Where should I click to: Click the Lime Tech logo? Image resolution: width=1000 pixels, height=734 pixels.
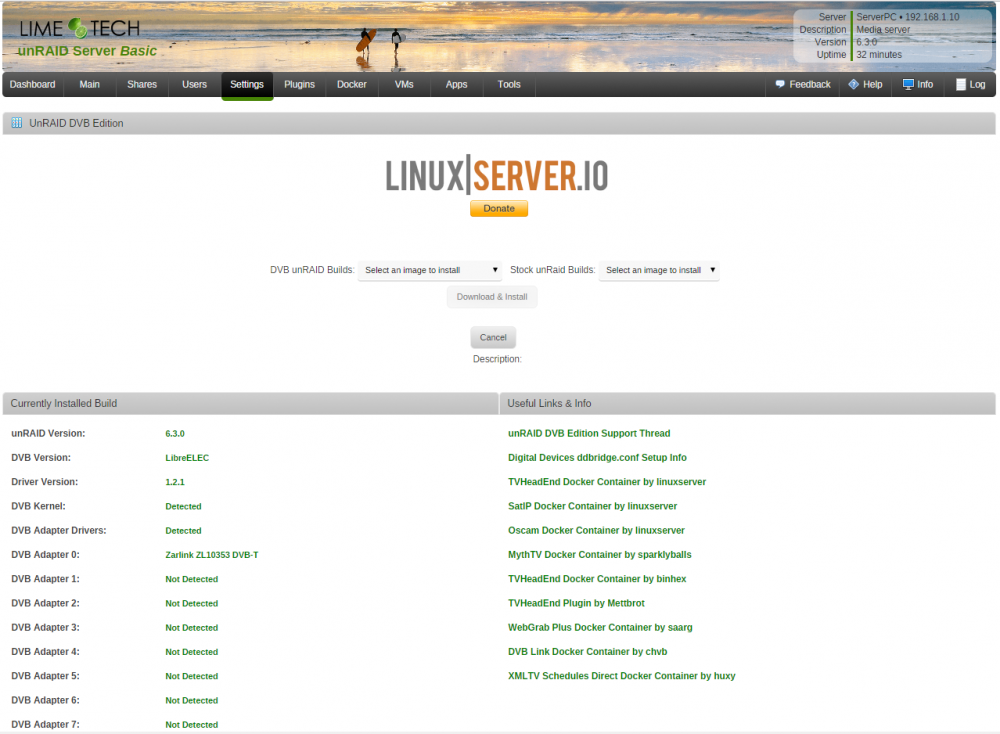pos(80,28)
